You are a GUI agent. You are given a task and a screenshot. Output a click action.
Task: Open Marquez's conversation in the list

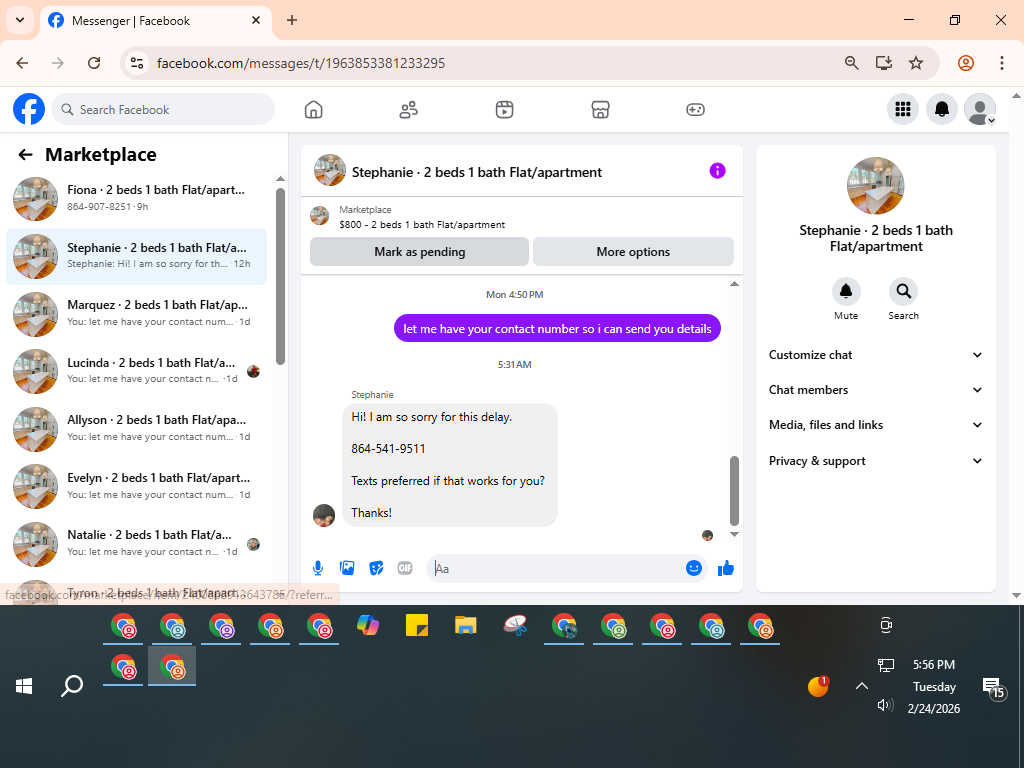(x=136, y=313)
